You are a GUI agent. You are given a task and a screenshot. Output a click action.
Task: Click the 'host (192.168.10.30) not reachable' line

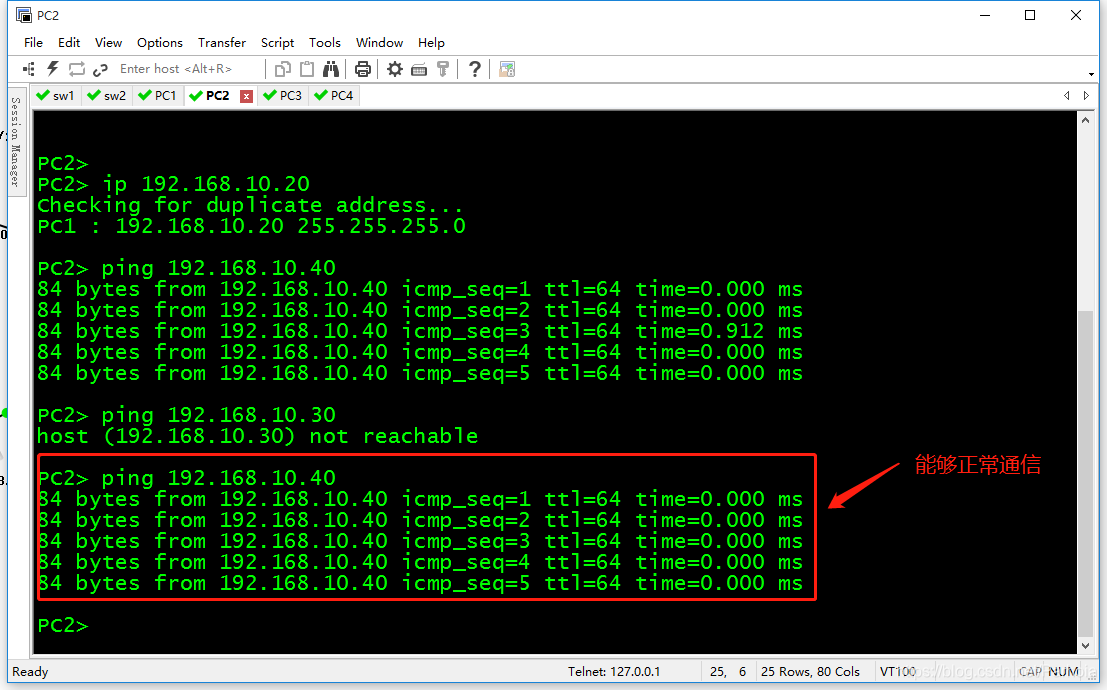pyautogui.click(x=258, y=436)
